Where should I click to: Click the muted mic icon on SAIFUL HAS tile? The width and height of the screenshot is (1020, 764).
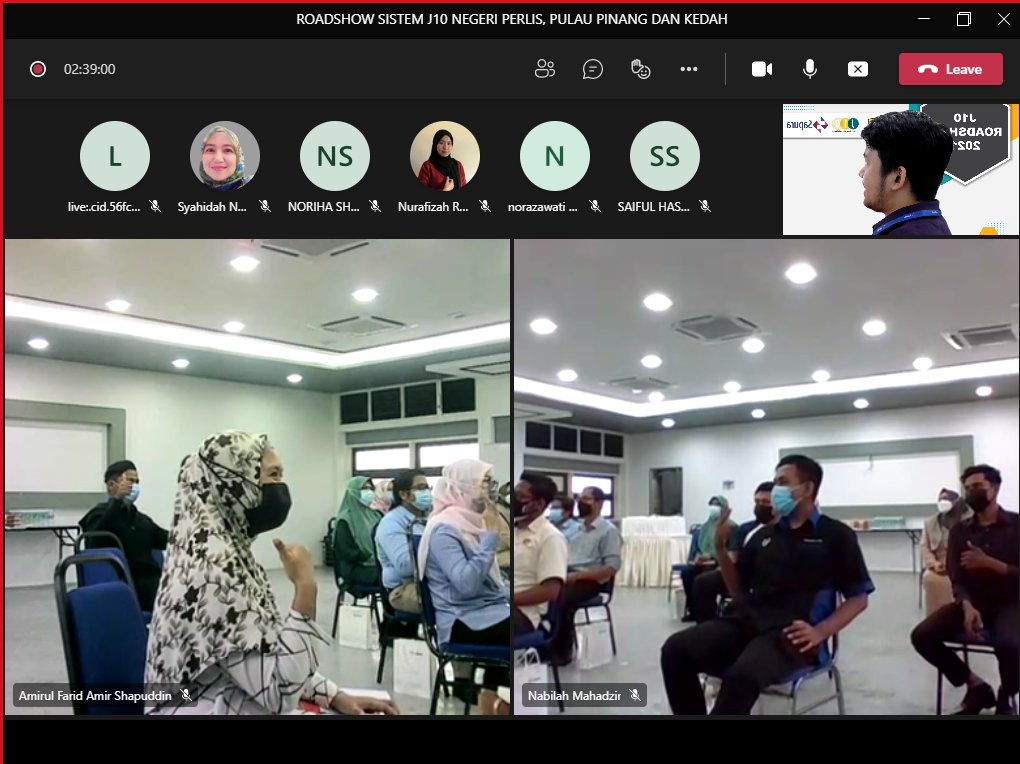click(x=705, y=206)
